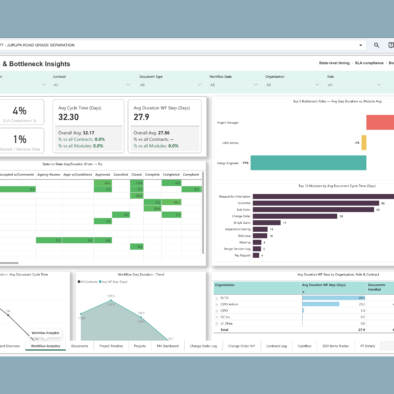Click the Approved column header in matrix
Image resolution: width=394 pixels, height=394 pixels.
103,174
